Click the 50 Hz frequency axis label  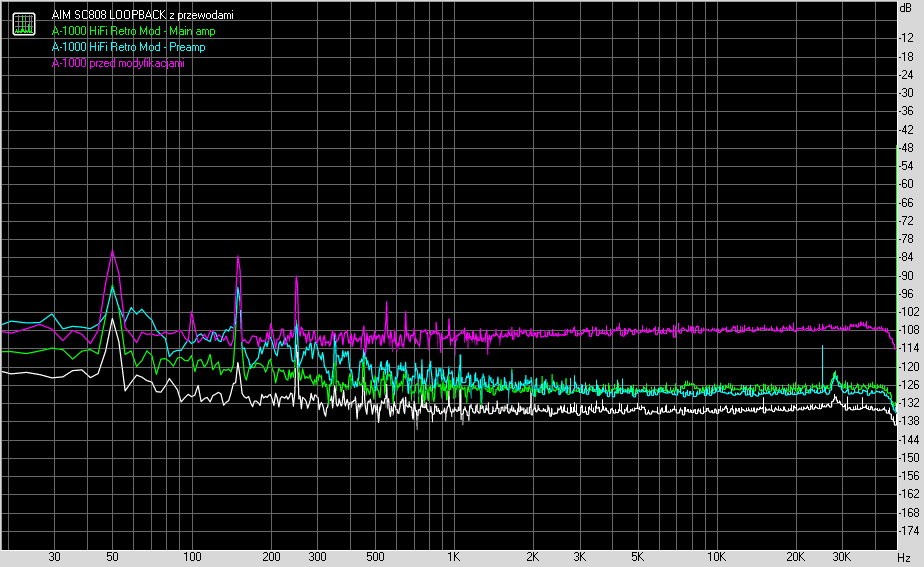(112, 556)
